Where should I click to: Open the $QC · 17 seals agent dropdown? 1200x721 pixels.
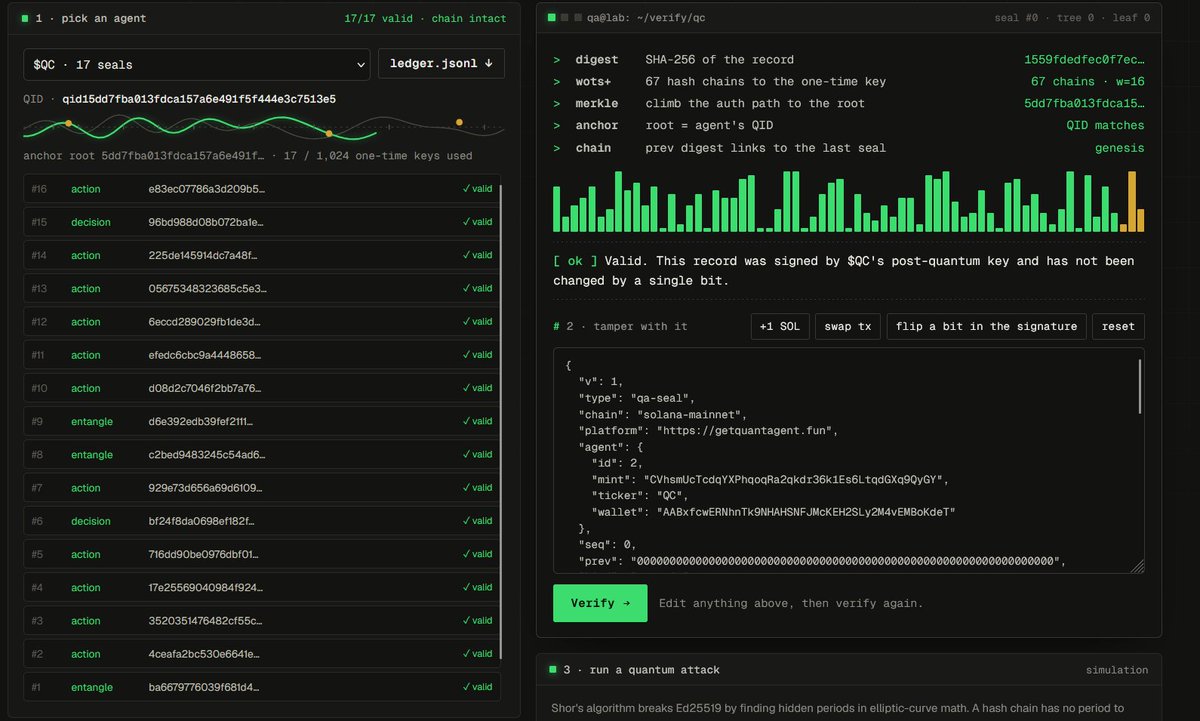[197, 64]
